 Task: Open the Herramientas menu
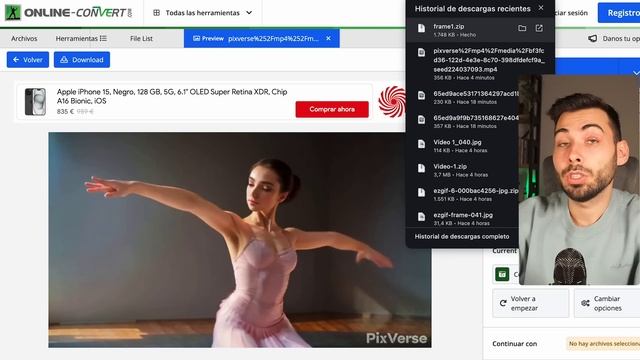[x=81, y=38]
